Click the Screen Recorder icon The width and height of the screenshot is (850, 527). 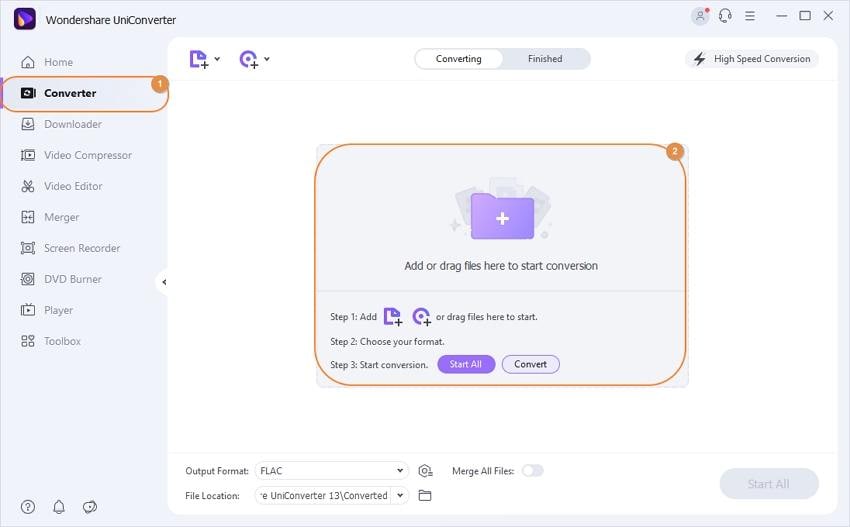28,248
